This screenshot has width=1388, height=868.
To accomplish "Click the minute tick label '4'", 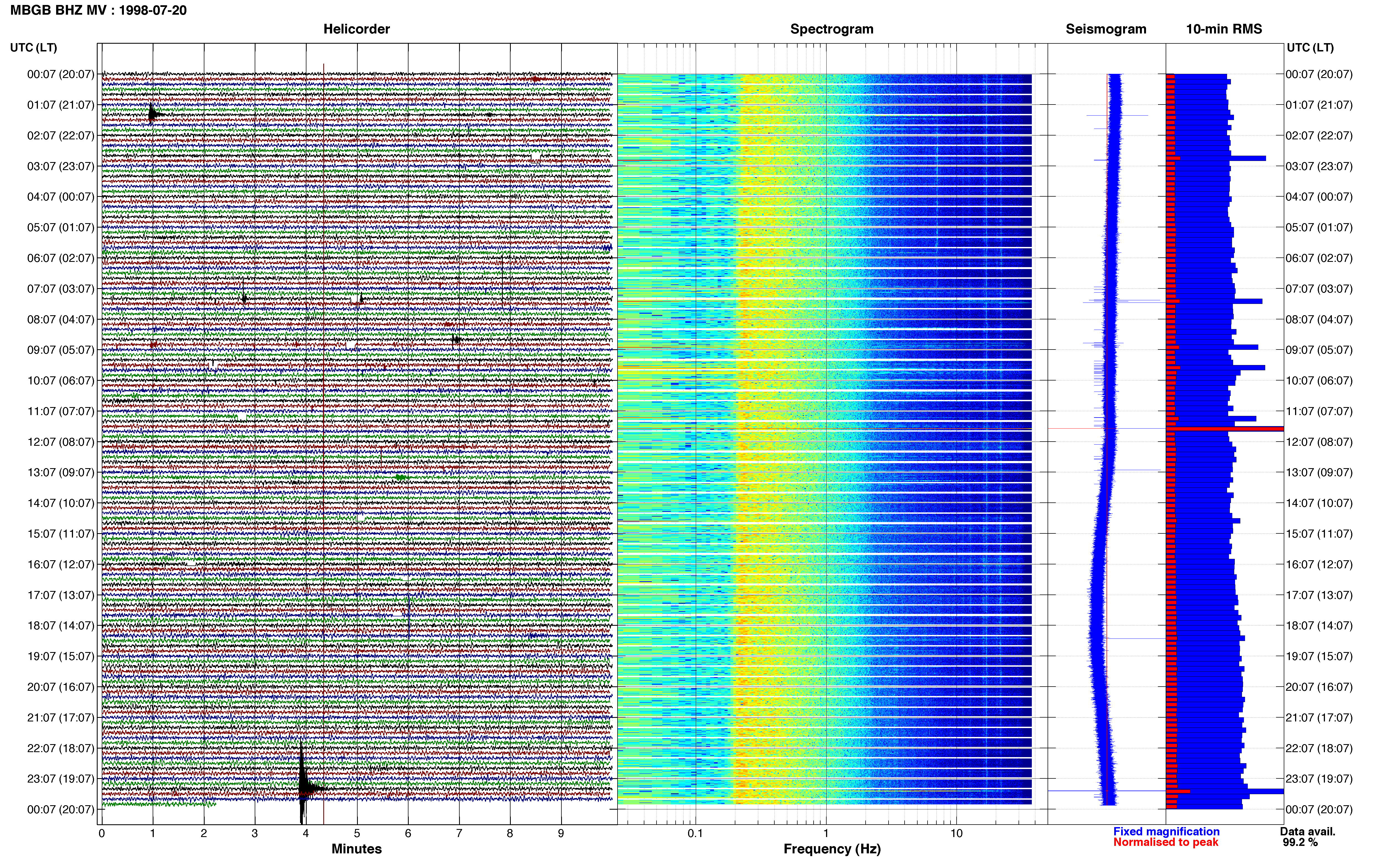I will coord(306,833).
